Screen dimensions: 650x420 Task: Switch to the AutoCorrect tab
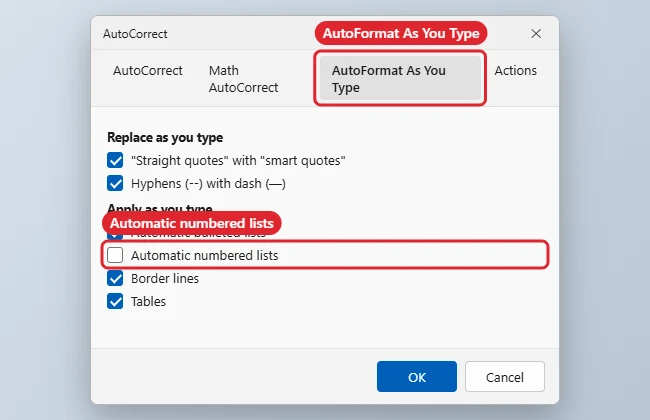148,70
